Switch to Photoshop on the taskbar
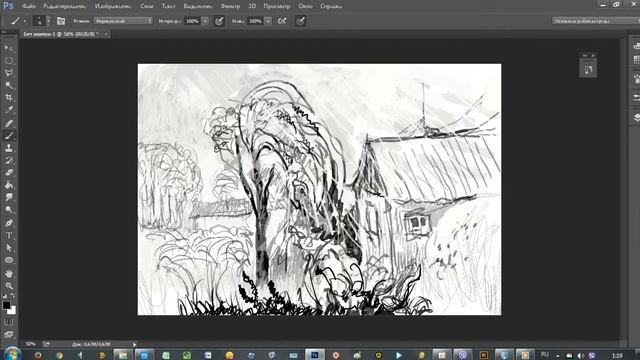 pos(315,355)
